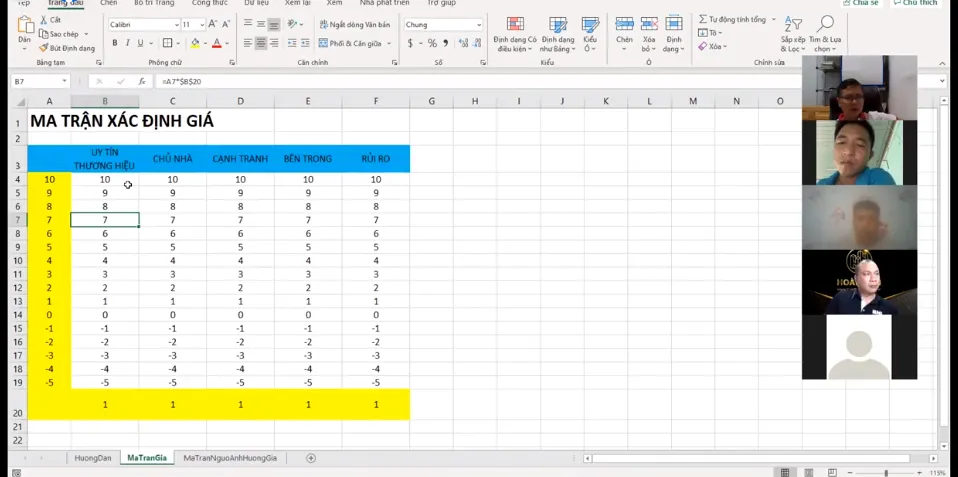The height and width of the screenshot is (477, 958).
Task: Click the Cut (Cắt) scissors icon
Action: (x=43, y=20)
